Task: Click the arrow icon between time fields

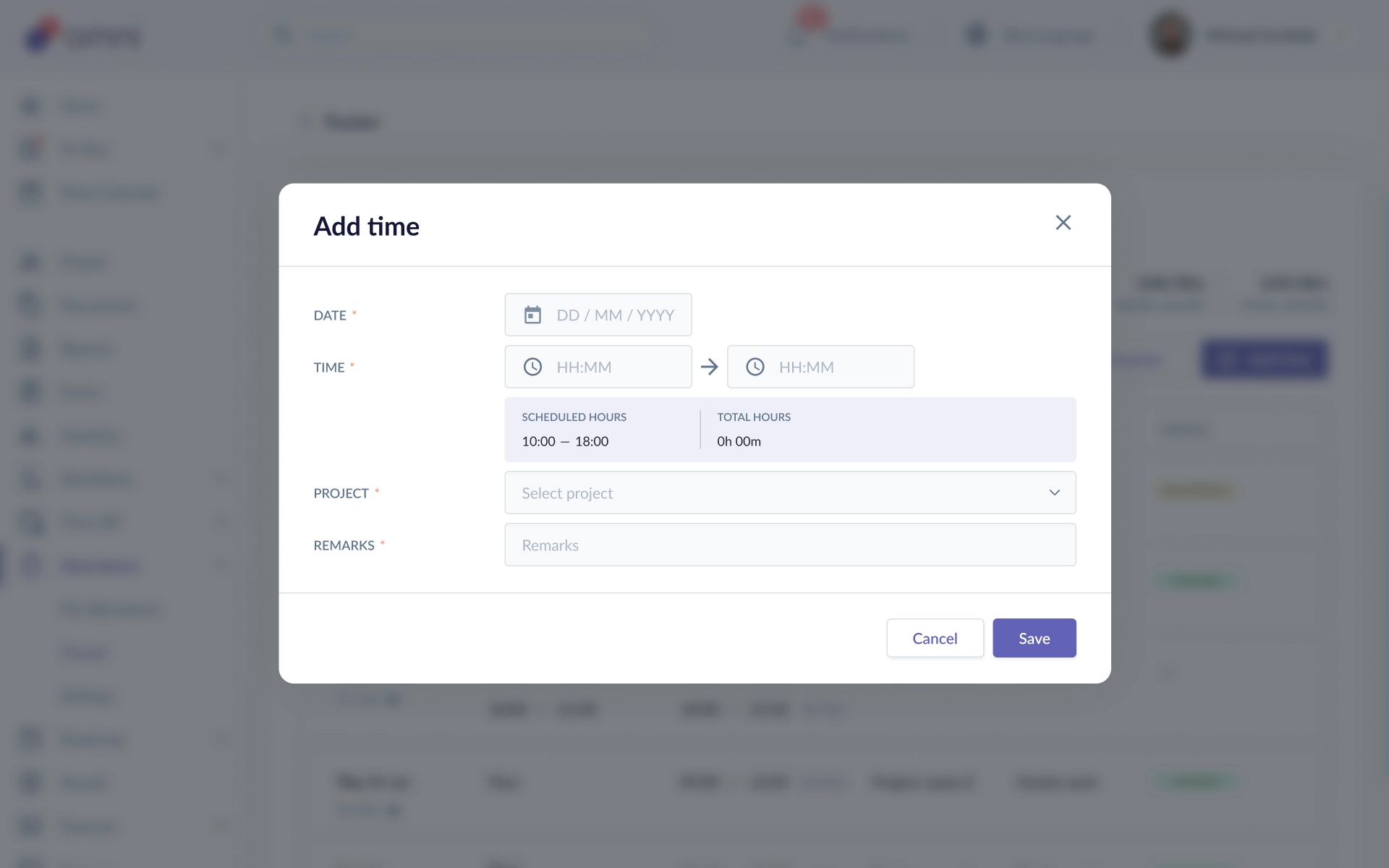Action: click(x=710, y=367)
